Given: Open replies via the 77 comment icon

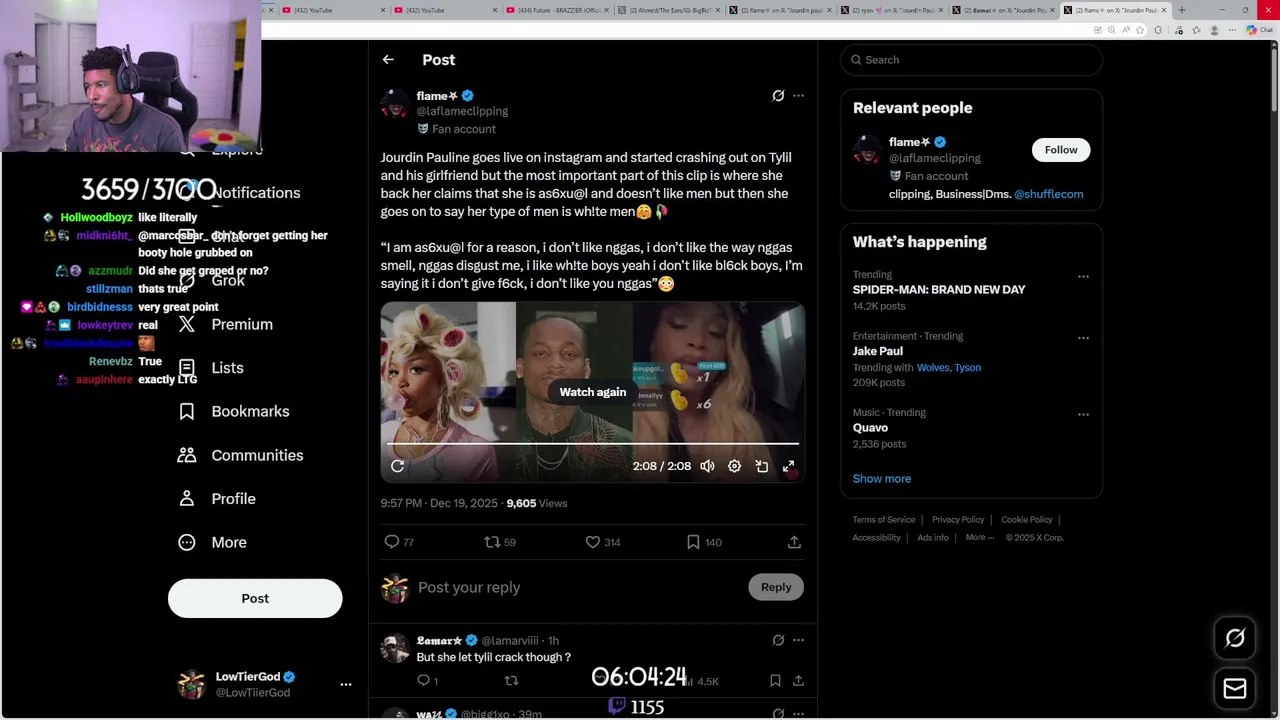Looking at the screenshot, I should coord(399,542).
